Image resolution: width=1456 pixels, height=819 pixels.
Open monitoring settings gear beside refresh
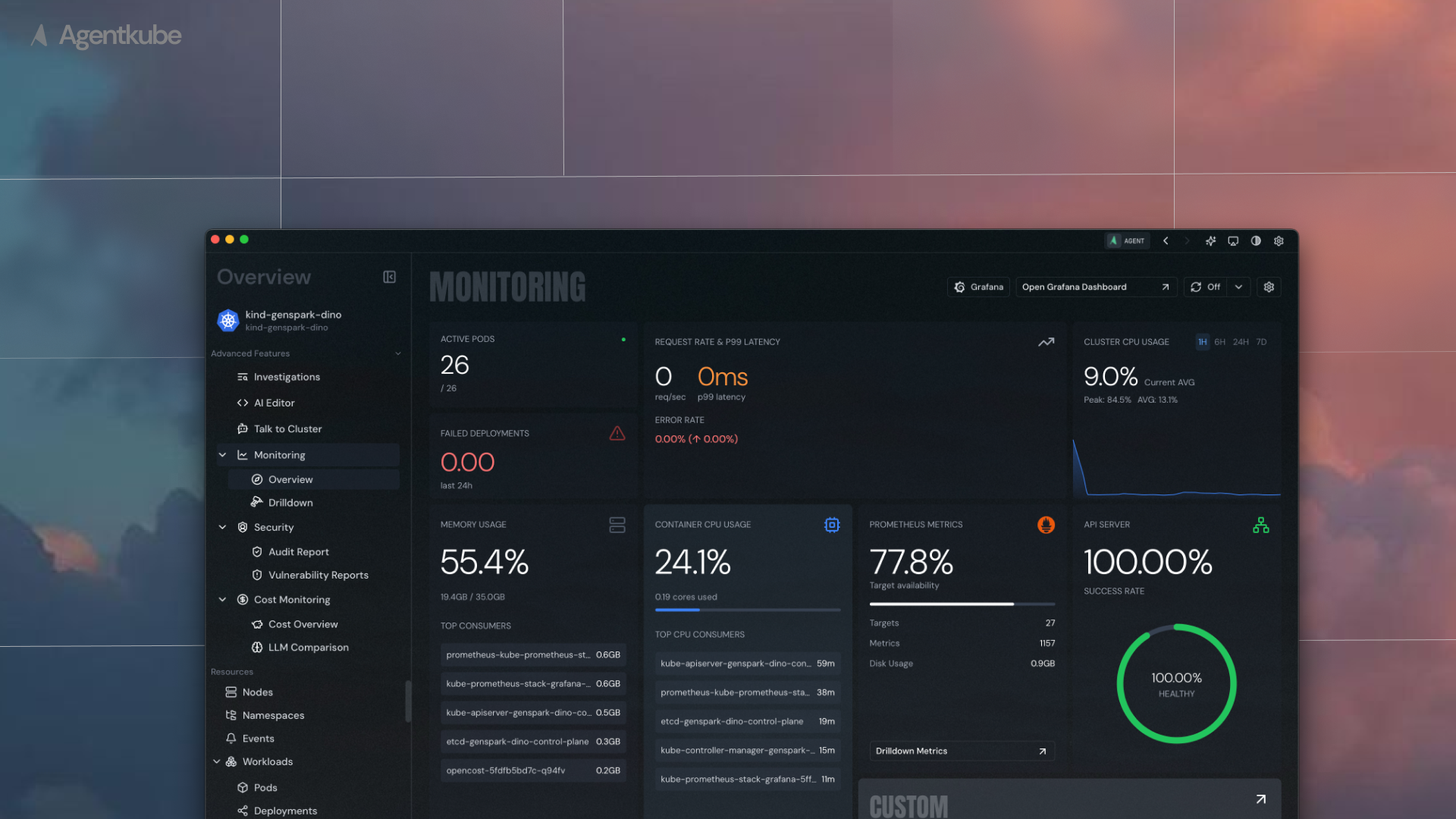pos(1269,287)
